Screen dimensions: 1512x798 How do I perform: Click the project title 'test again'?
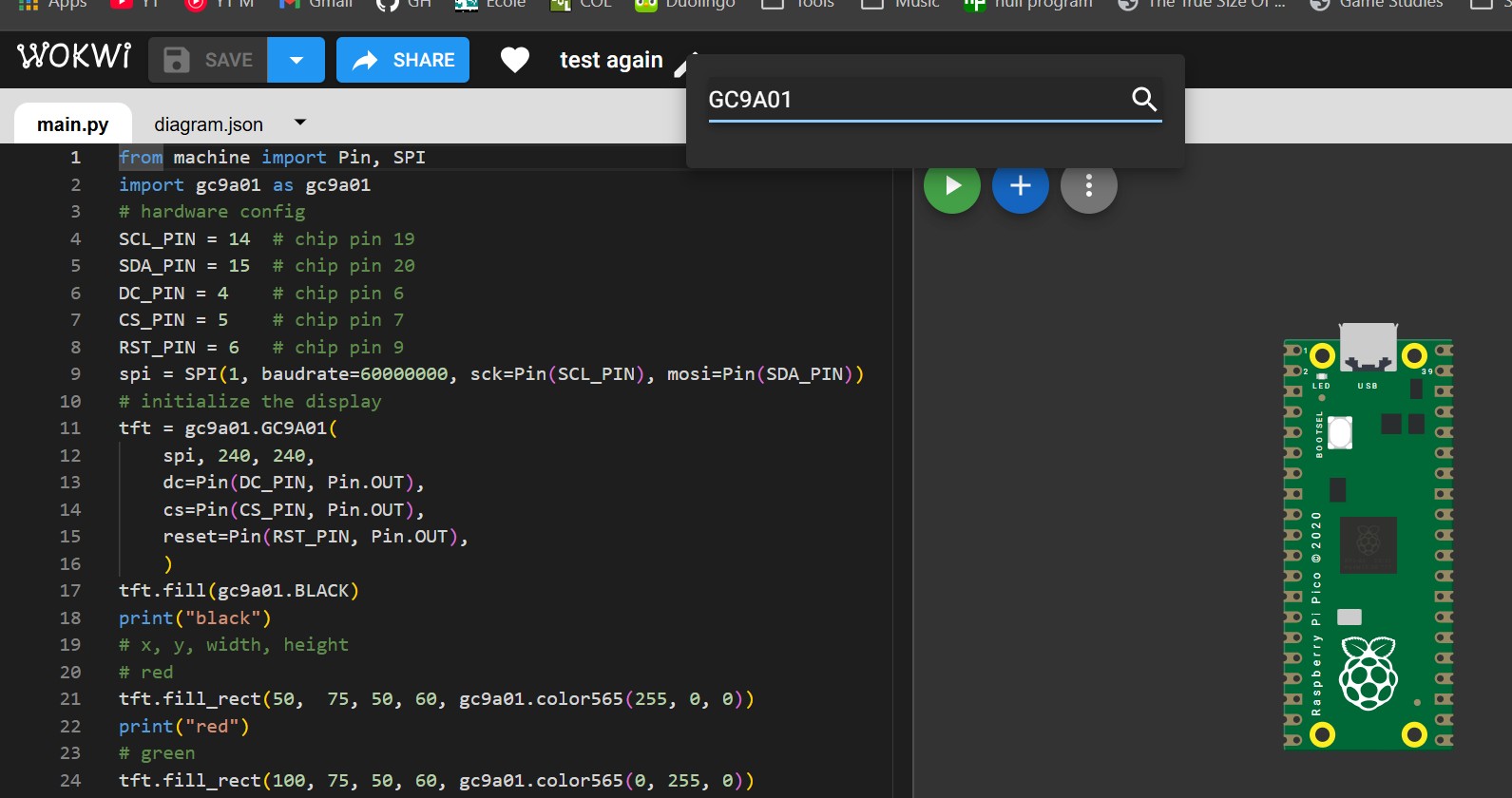click(x=611, y=60)
